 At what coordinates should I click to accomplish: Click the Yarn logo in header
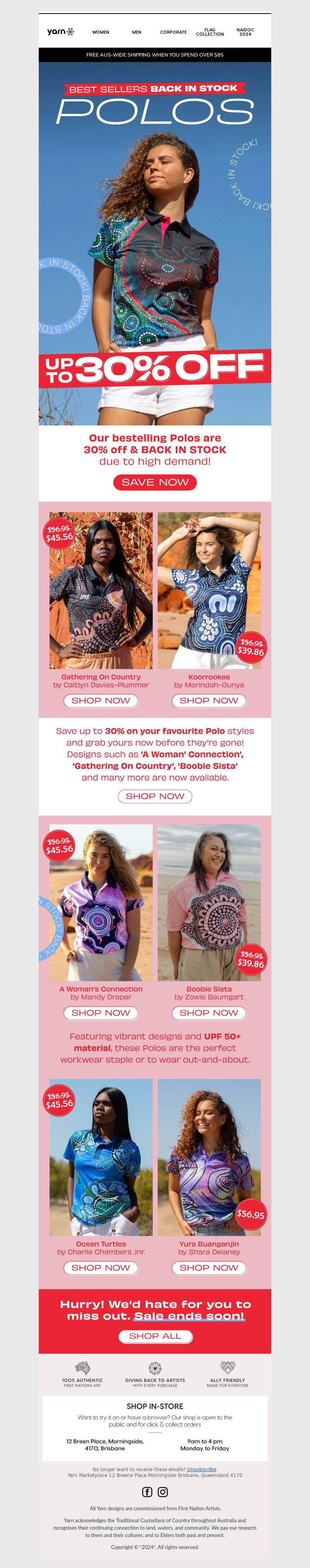pos(60,32)
